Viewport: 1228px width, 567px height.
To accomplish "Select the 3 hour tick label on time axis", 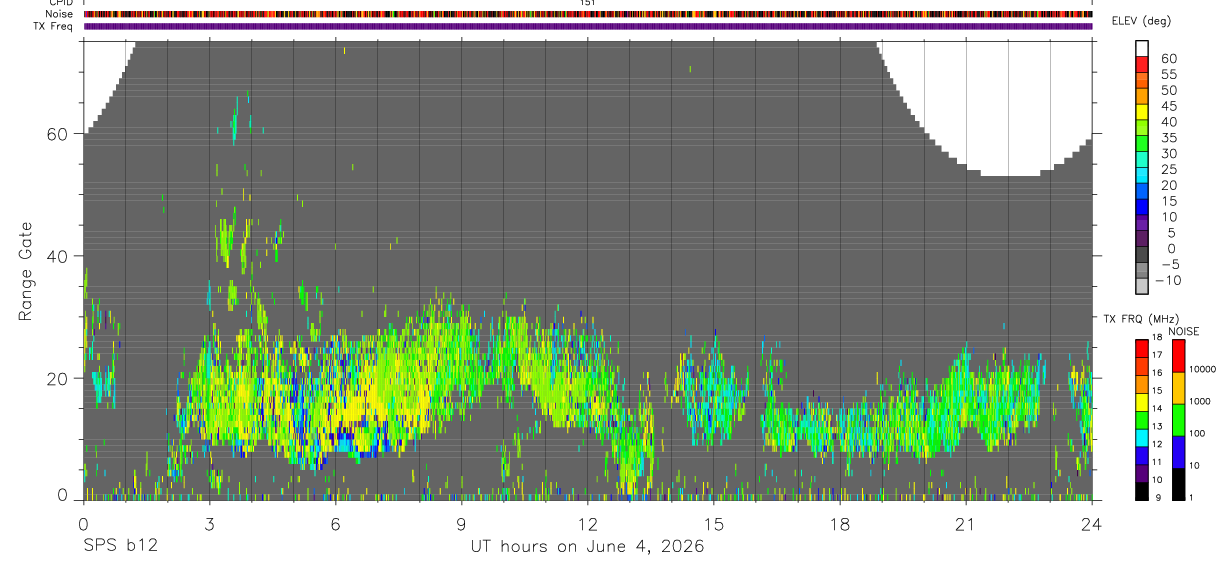I will 209,525.
